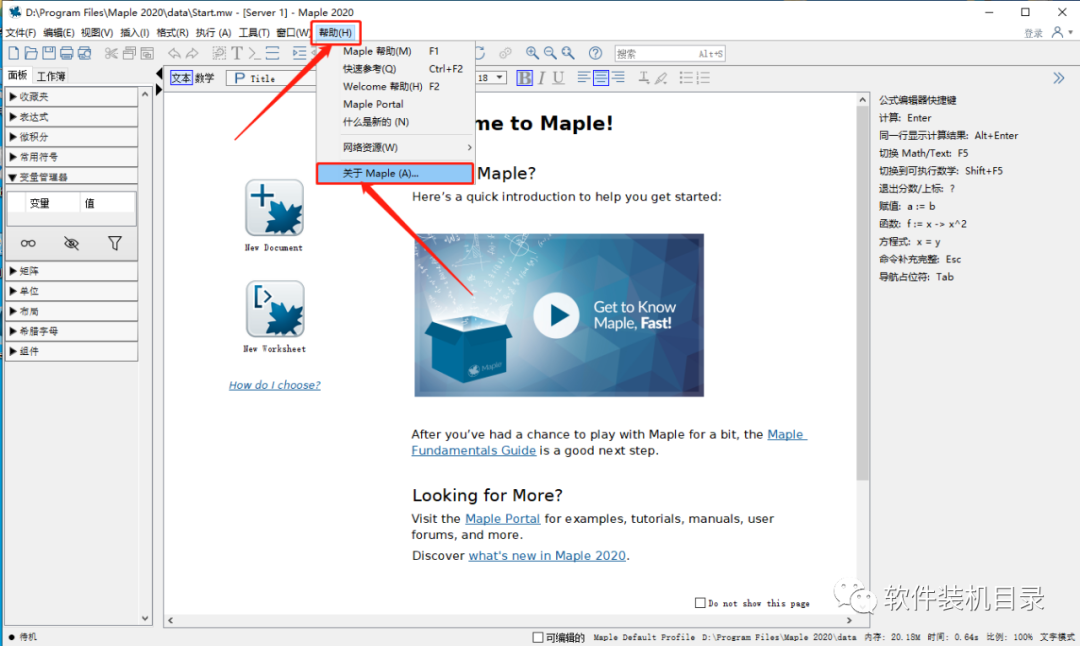The width and height of the screenshot is (1080, 646).
Task: Expand the 单位 palette
Action: point(72,291)
